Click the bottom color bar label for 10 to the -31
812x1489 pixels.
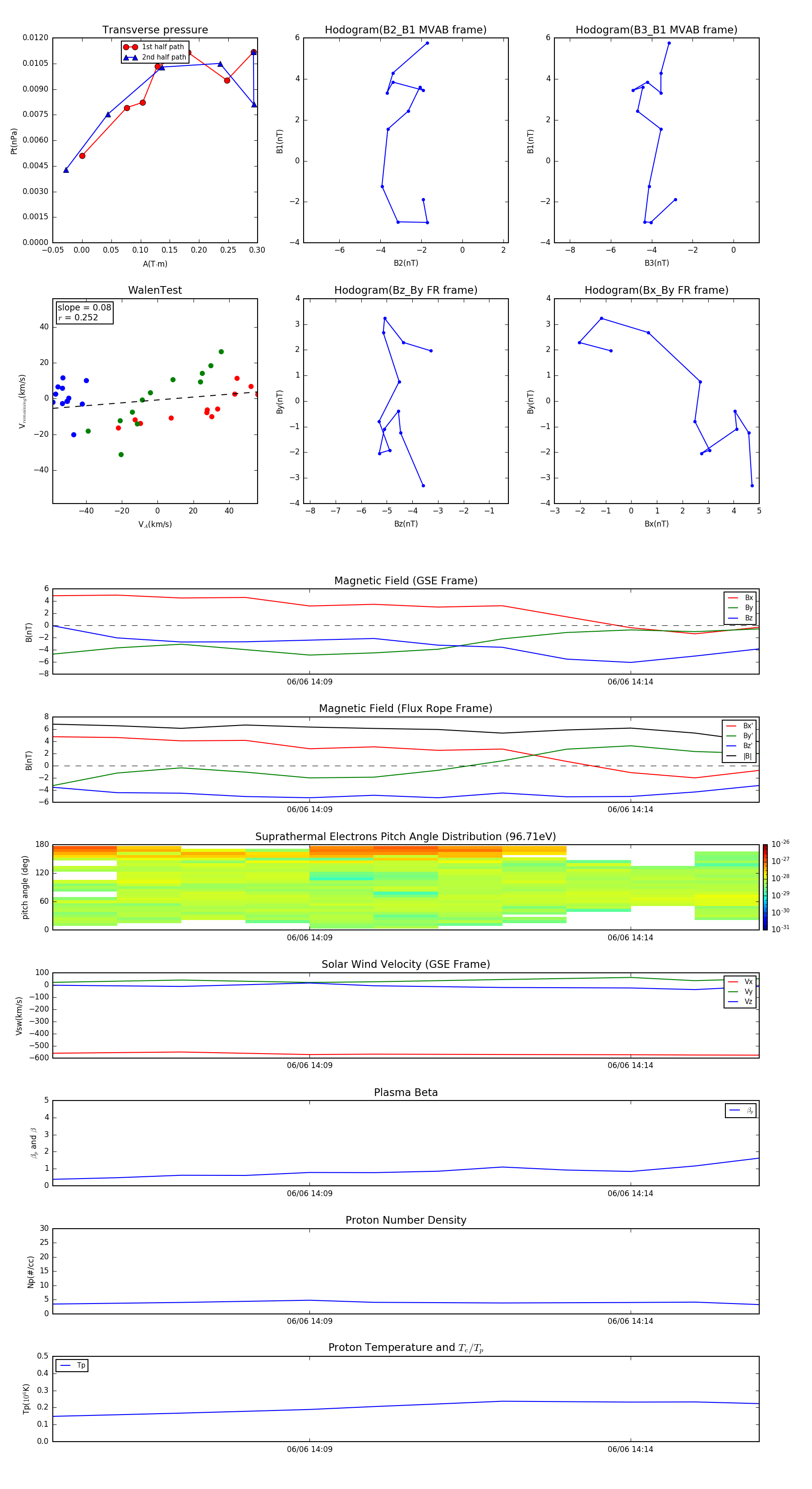[x=780, y=929]
